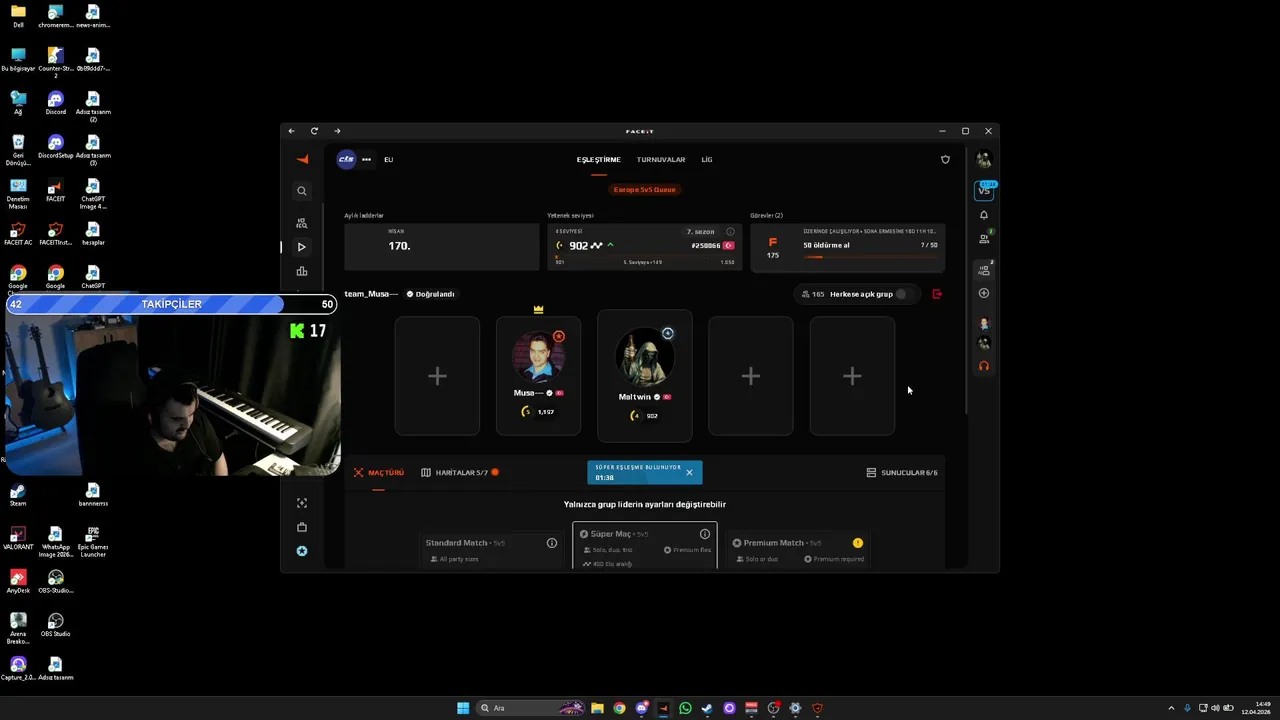Click the blue star badge sidebar icon
The image size is (1280, 720).
302,551
